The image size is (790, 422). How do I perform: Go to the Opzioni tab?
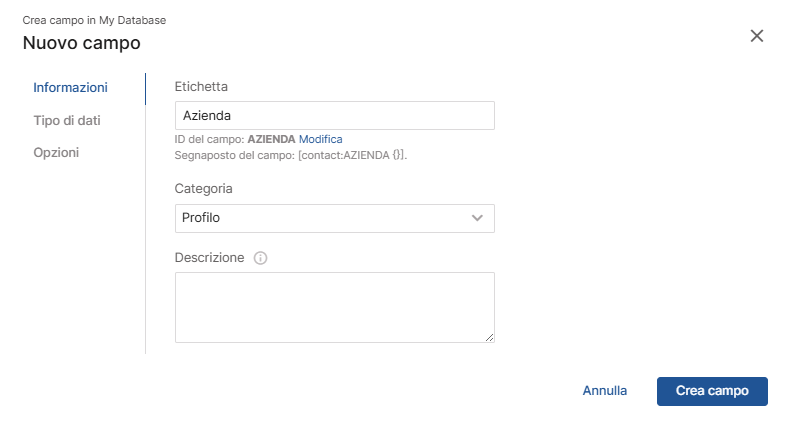[x=56, y=153]
